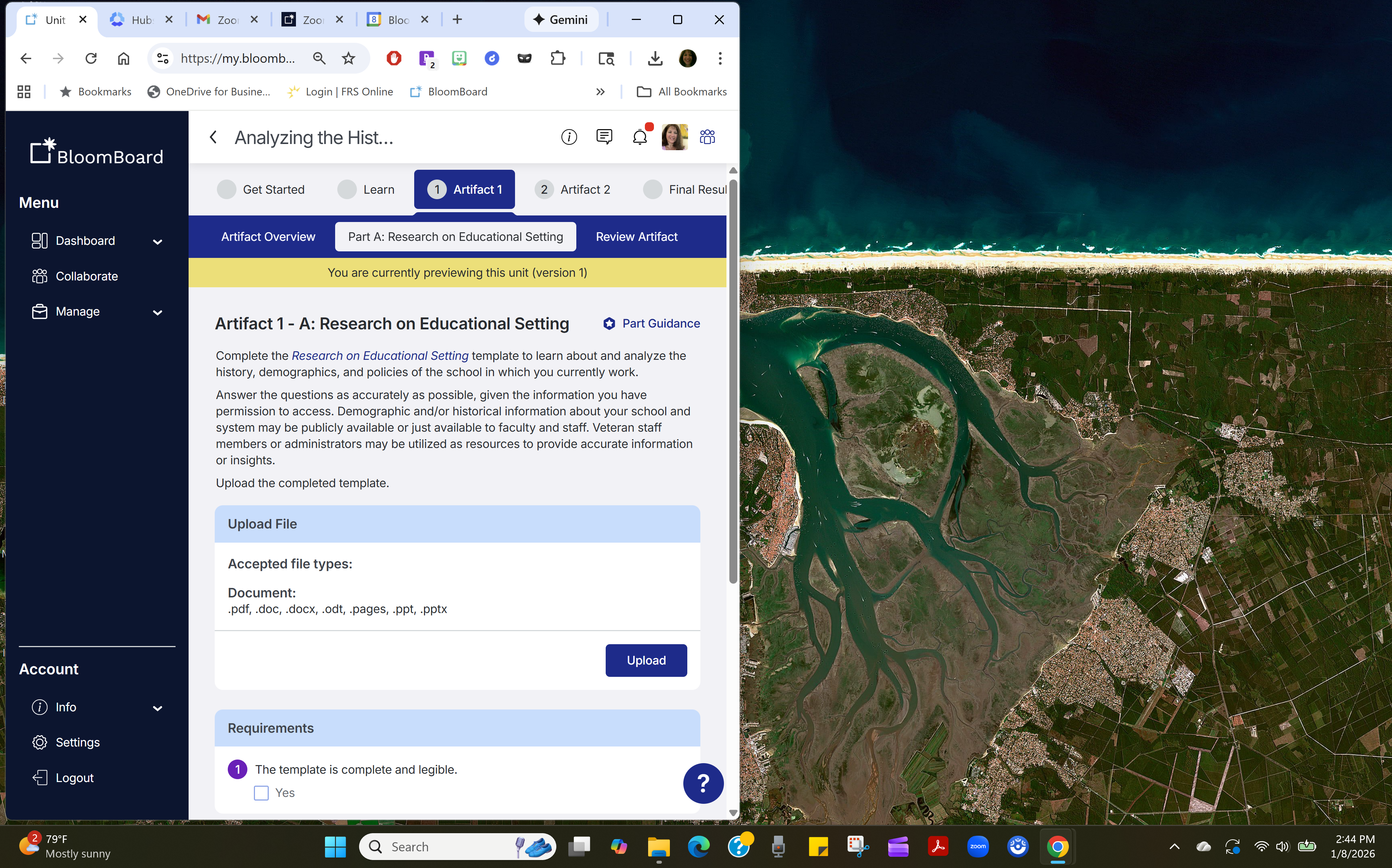This screenshot has height=868, width=1392.
Task: Click the zoom magnifier in address bar
Action: pos(319,58)
